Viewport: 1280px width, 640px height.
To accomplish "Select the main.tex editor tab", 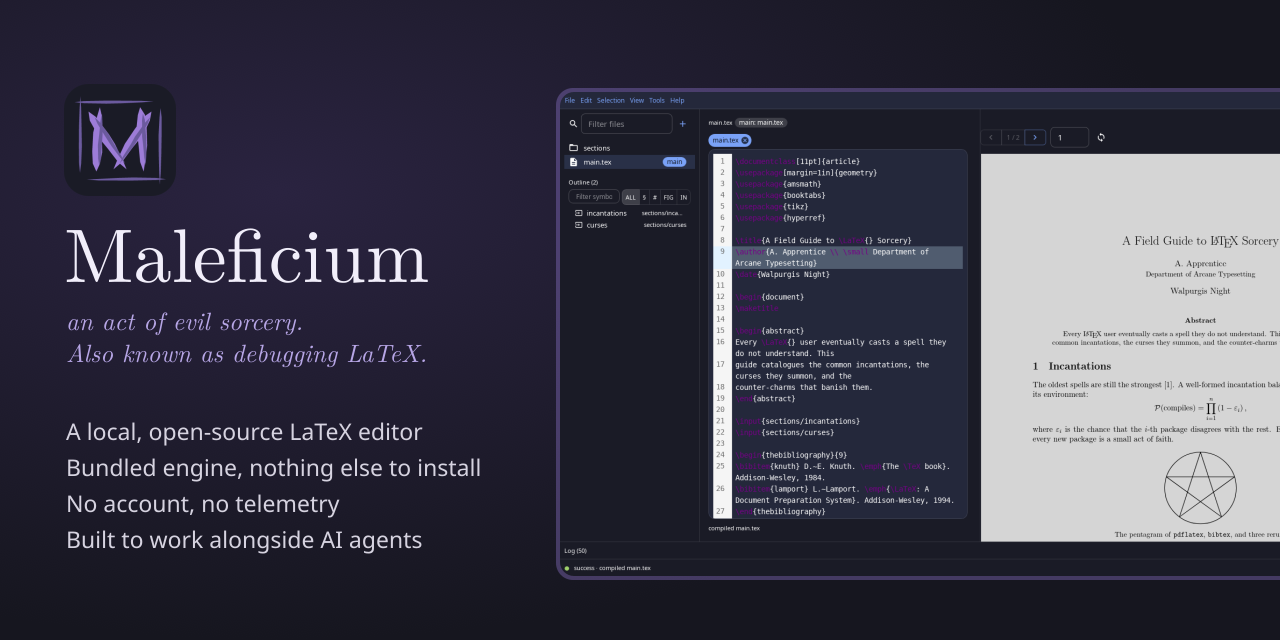I will (x=730, y=140).
